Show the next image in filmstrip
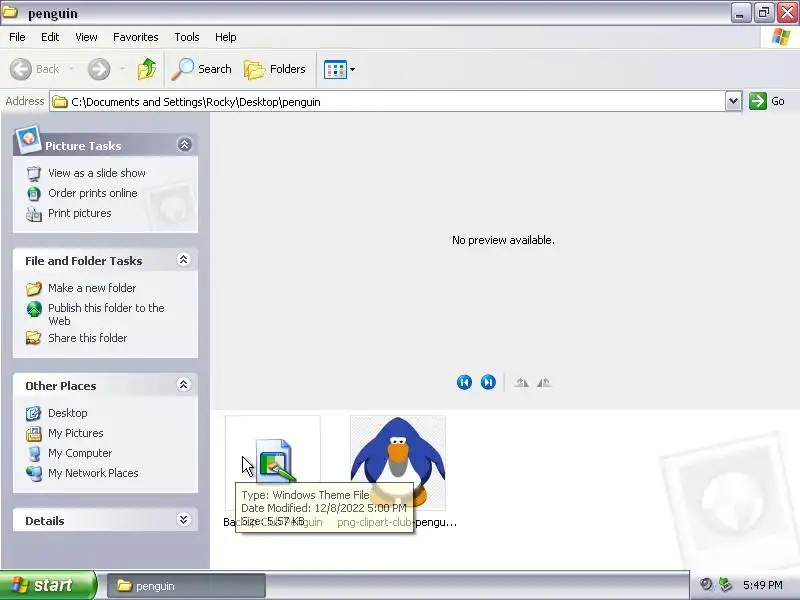Screen dimensions: 800x600 (488, 382)
